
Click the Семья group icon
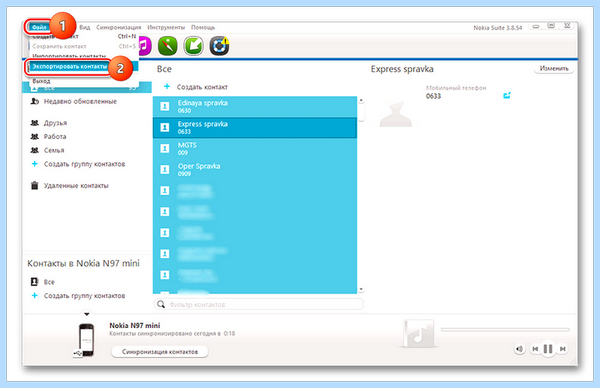click(34, 150)
